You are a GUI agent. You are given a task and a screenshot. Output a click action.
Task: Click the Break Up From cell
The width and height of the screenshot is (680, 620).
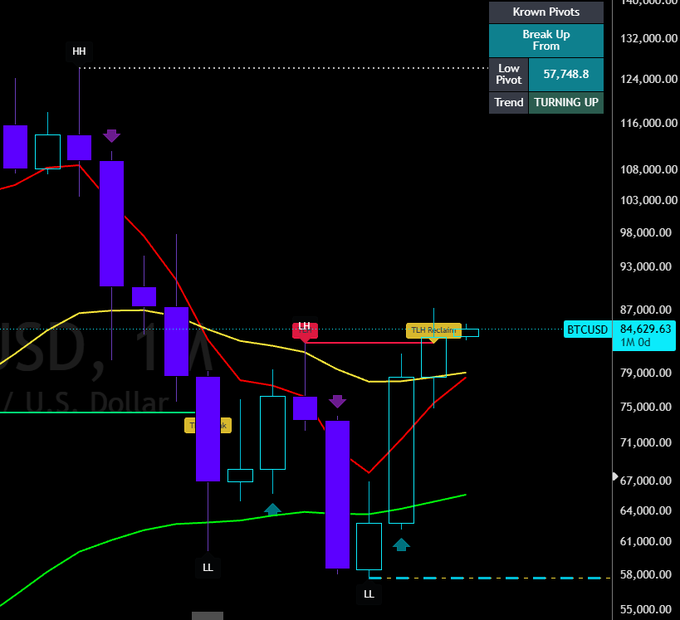pyautogui.click(x=546, y=40)
